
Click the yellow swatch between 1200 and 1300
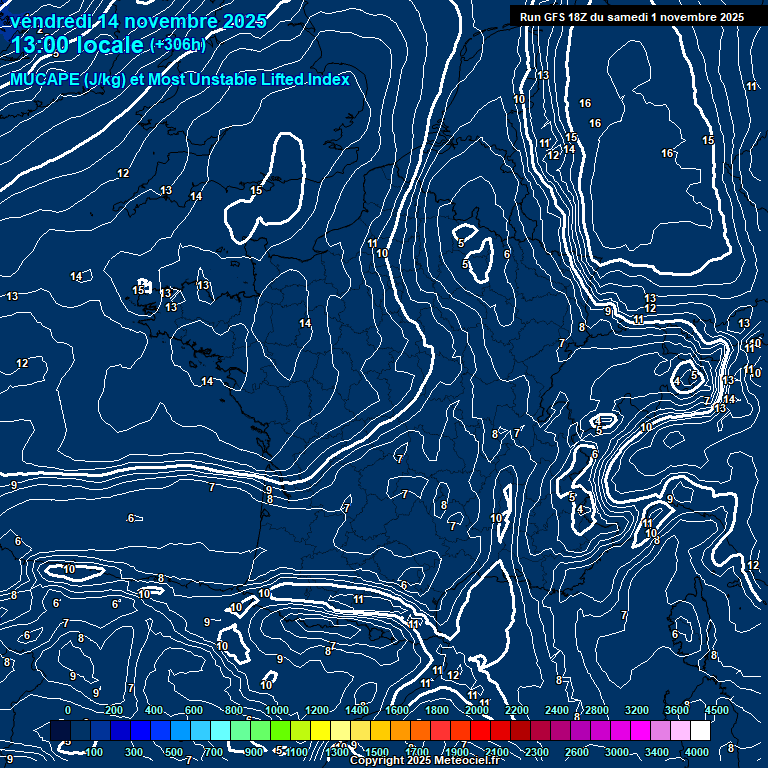pyautogui.click(x=320, y=730)
